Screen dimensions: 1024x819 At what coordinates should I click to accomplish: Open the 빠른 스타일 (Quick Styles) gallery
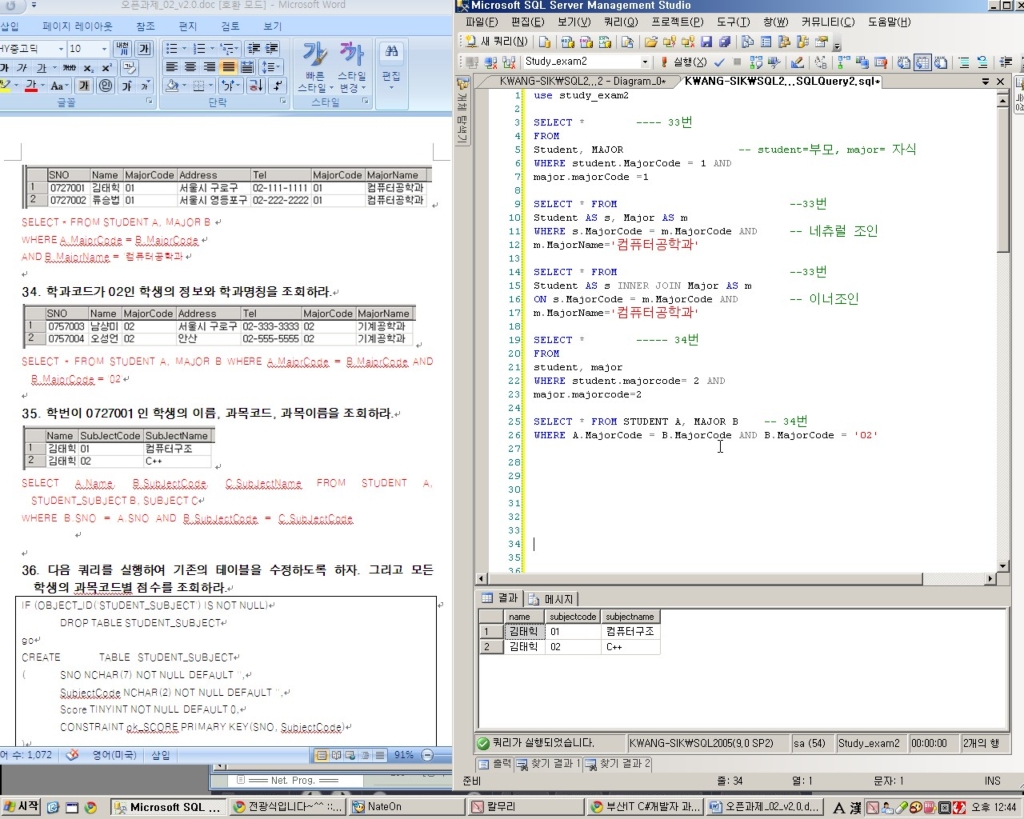(x=315, y=67)
